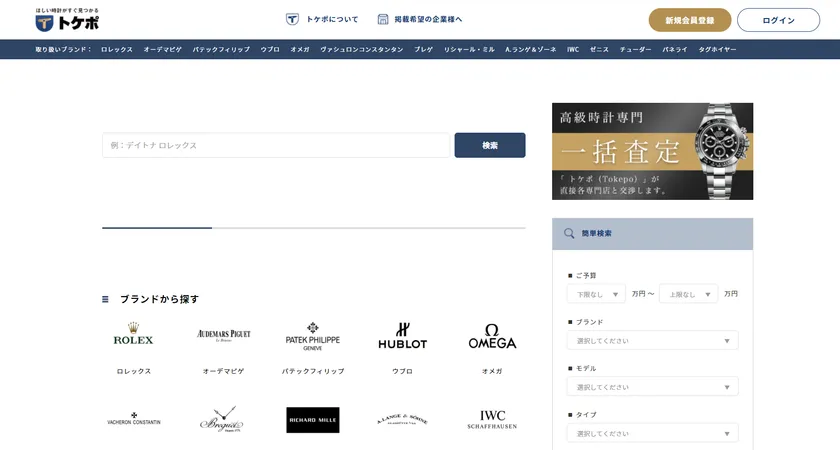840x450 pixels.
Task: Expand the タイプ select dropdown
Action: [x=652, y=433]
